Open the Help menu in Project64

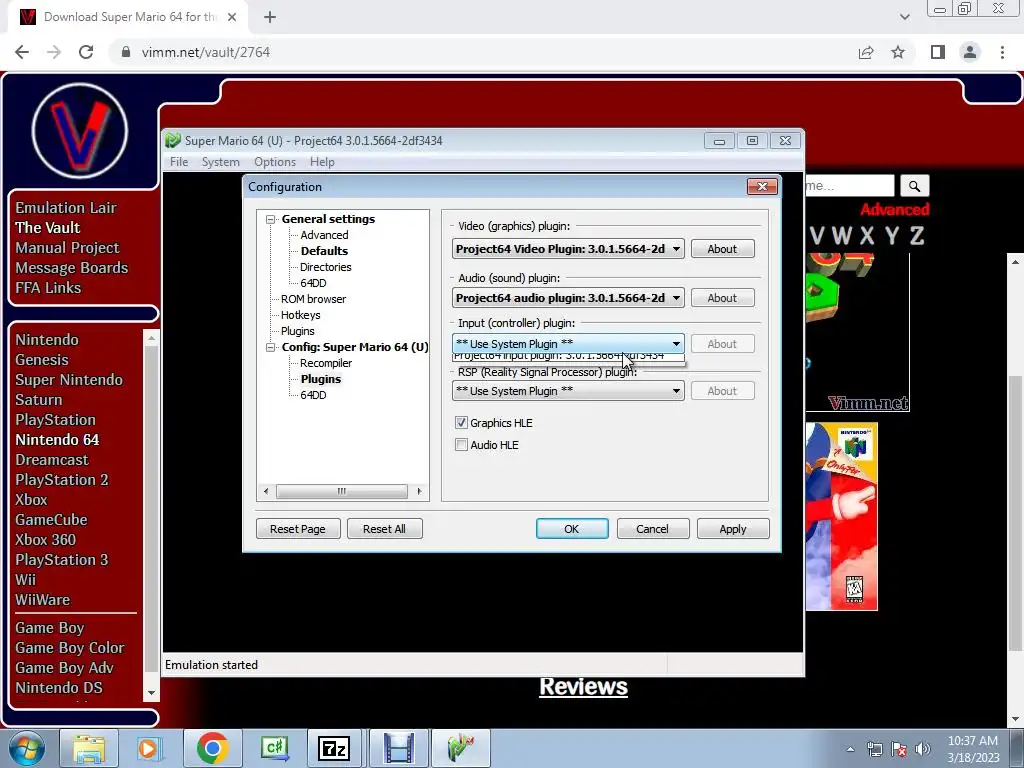(322, 162)
